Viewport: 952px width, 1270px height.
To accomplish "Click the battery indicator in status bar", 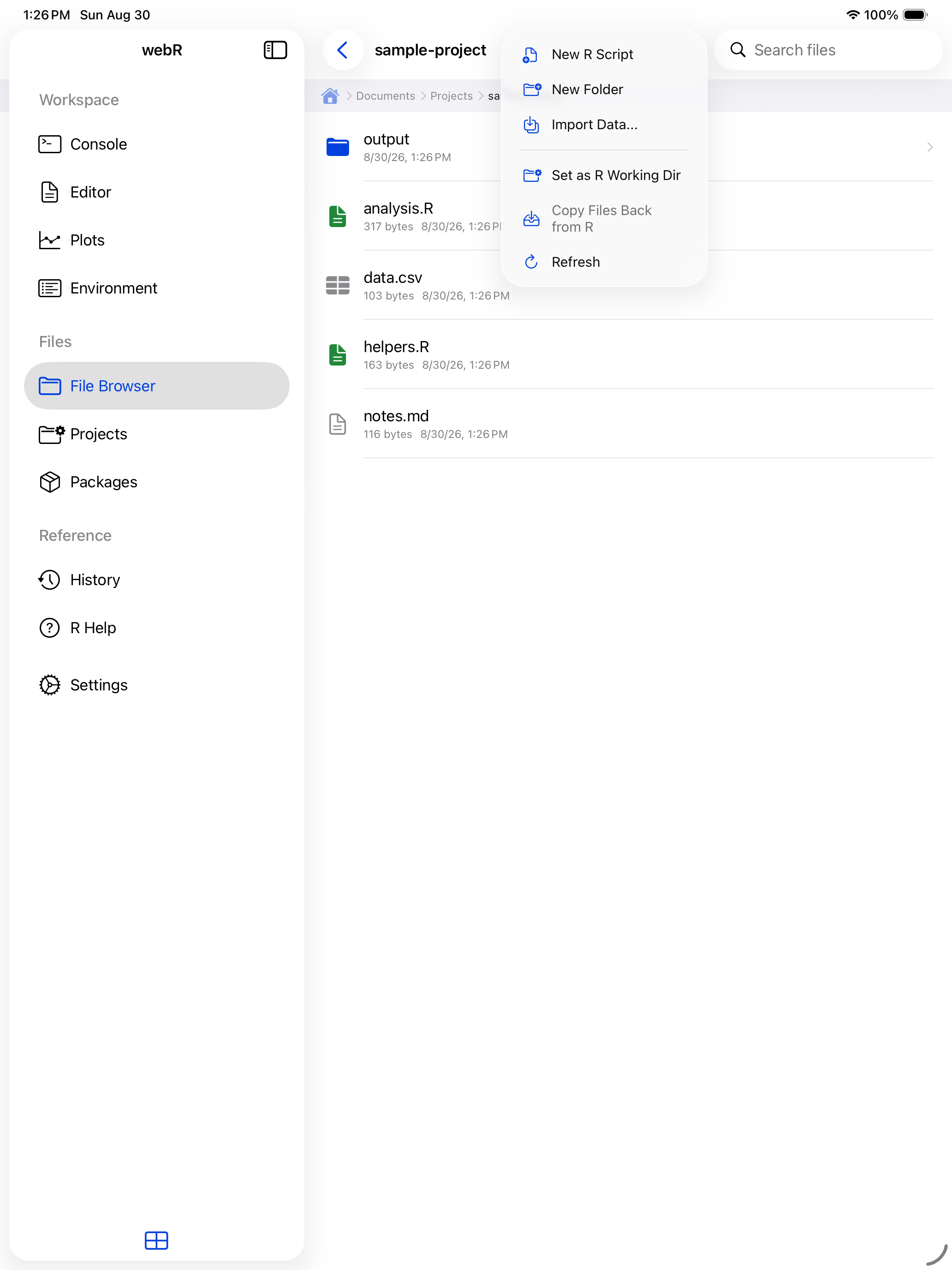I will 915,15.
